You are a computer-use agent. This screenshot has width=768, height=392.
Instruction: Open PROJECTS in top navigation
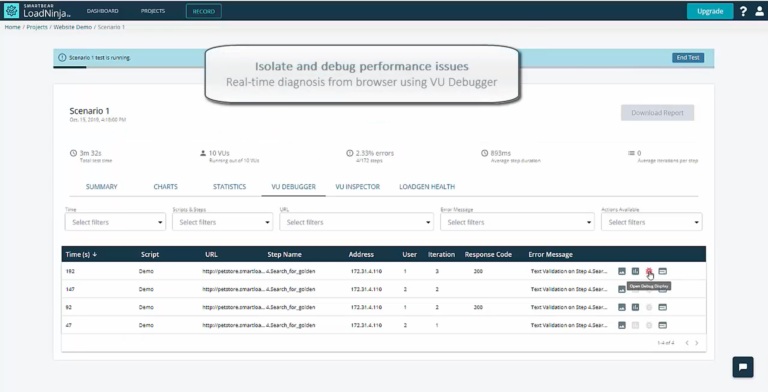point(153,11)
